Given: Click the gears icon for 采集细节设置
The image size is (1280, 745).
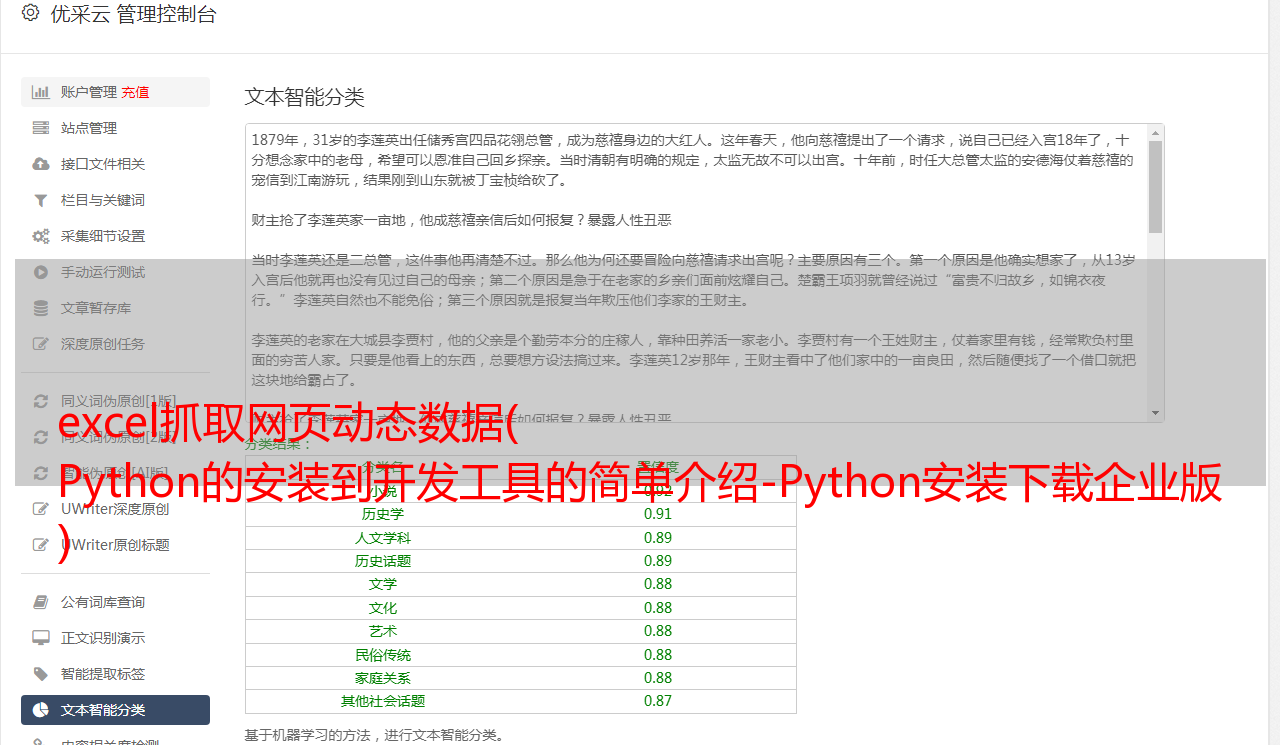Looking at the screenshot, I should (41, 236).
